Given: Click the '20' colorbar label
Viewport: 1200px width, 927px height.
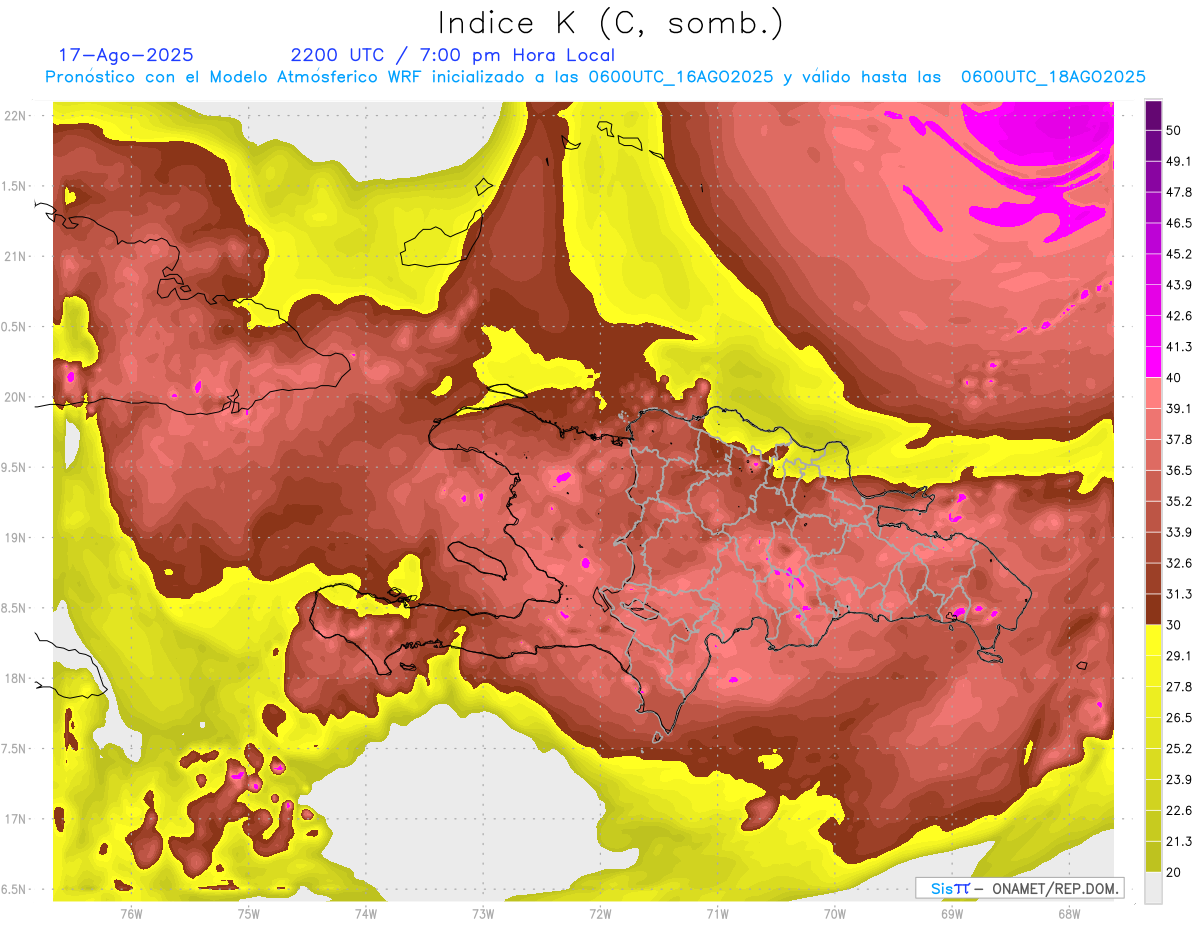Looking at the screenshot, I should [1175, 872].
